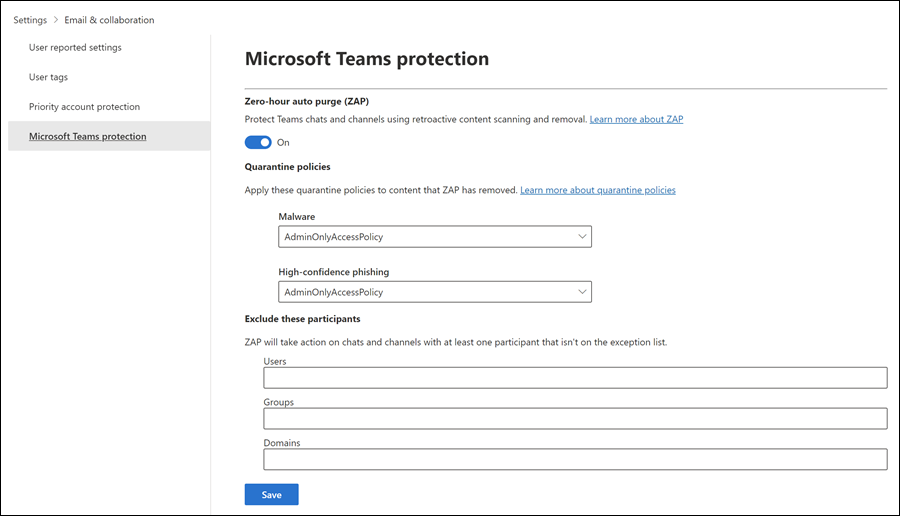Click the Microsoft Teams protection heading

pyautogui.click(x=366, y=59)
